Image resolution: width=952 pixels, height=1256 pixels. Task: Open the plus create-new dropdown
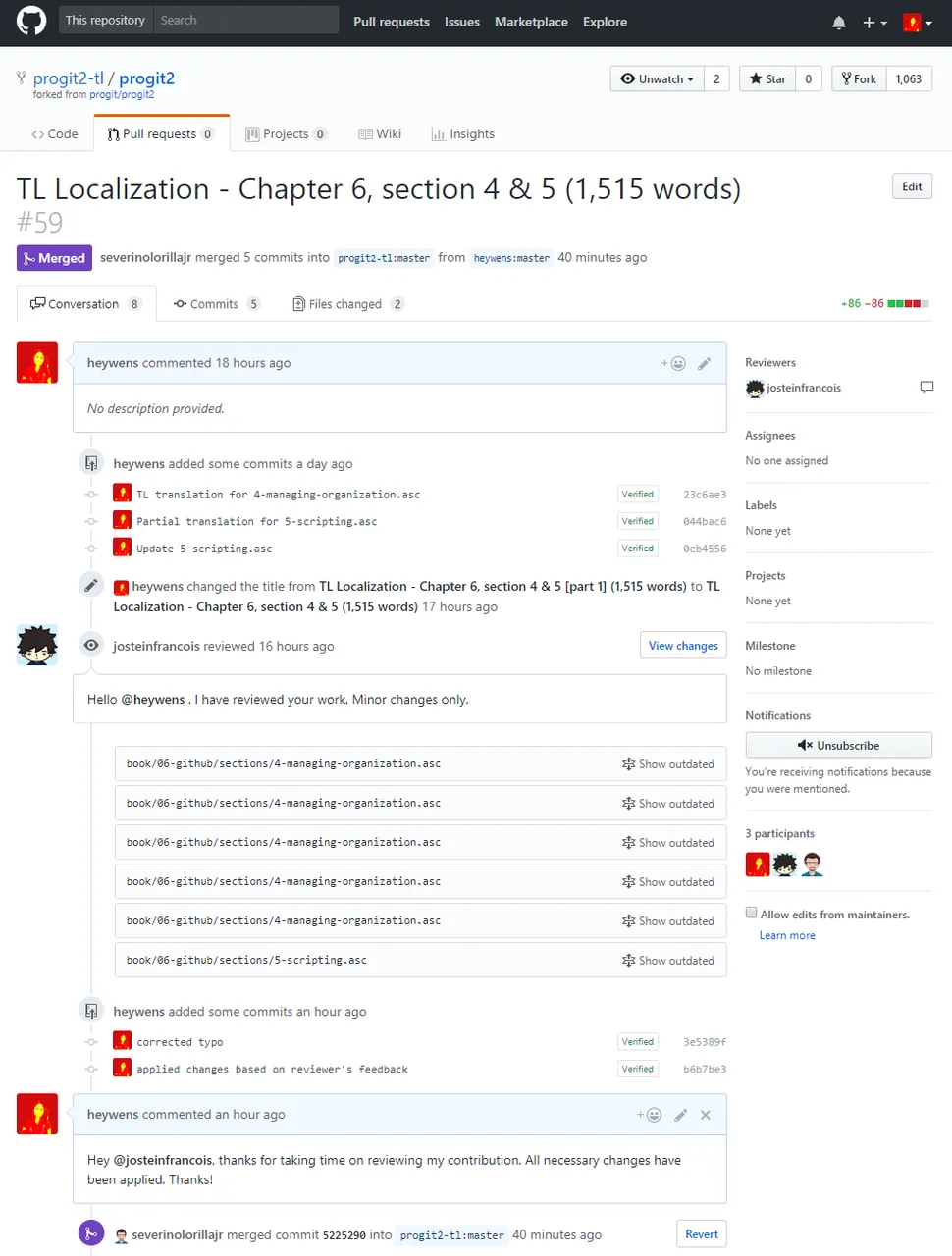coord(874,22)
